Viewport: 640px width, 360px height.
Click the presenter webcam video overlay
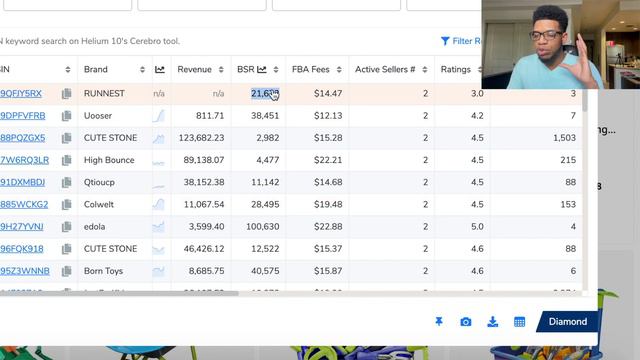(x=561, y=44)
